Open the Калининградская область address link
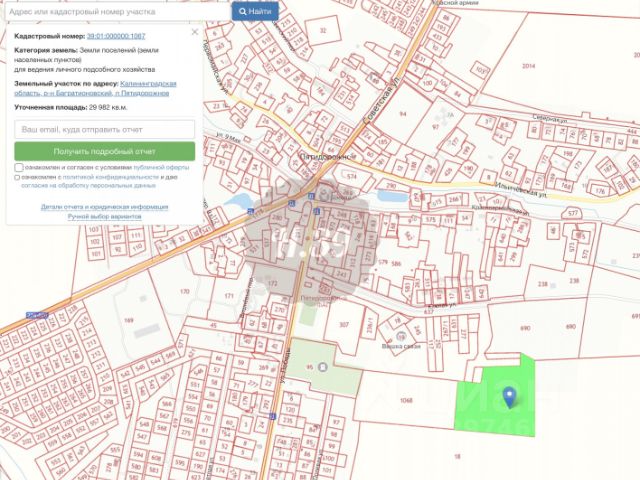The height and width of the screenshot is (480, 640). coord(96,88)
